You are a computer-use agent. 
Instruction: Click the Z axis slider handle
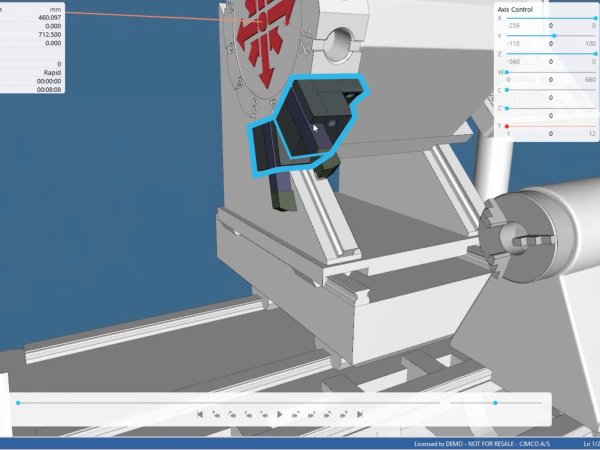tap(595, 54)
